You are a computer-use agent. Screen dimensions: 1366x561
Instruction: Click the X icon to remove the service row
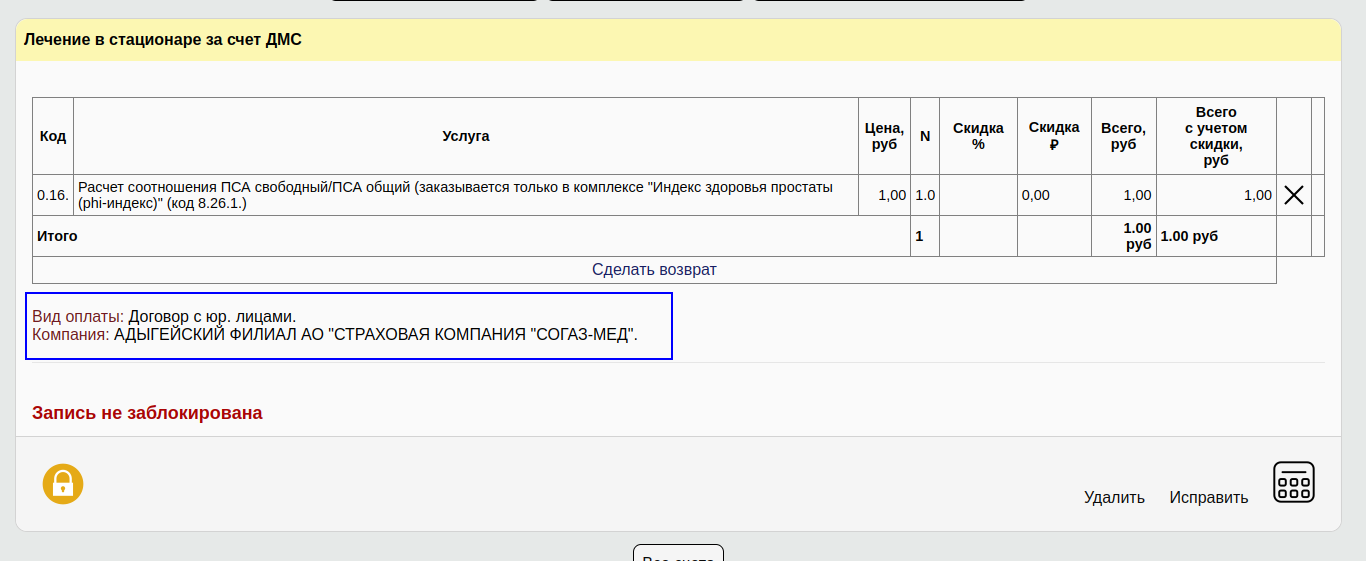1293,195
